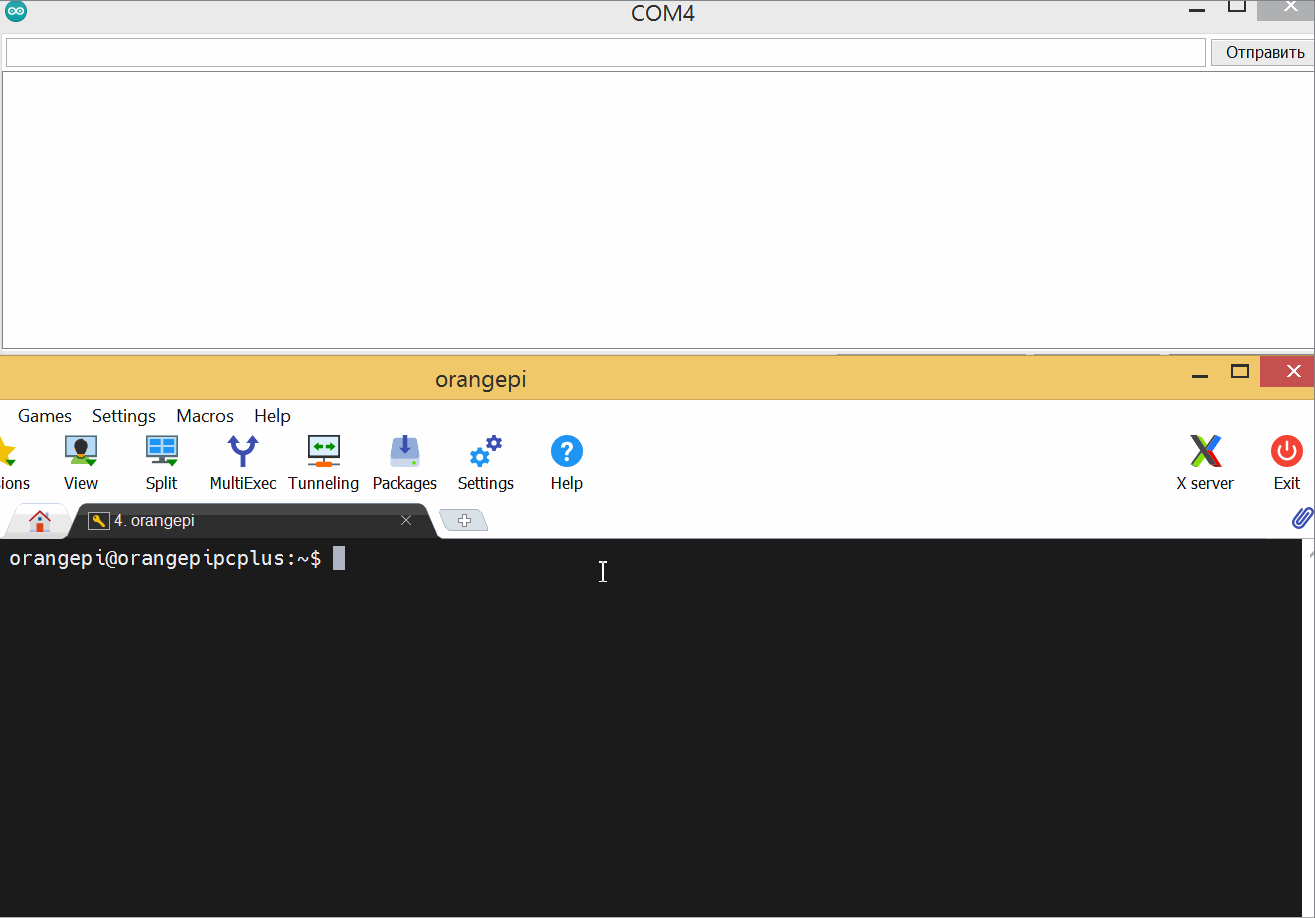Click the Split terminal icon

tap(161, 462)
